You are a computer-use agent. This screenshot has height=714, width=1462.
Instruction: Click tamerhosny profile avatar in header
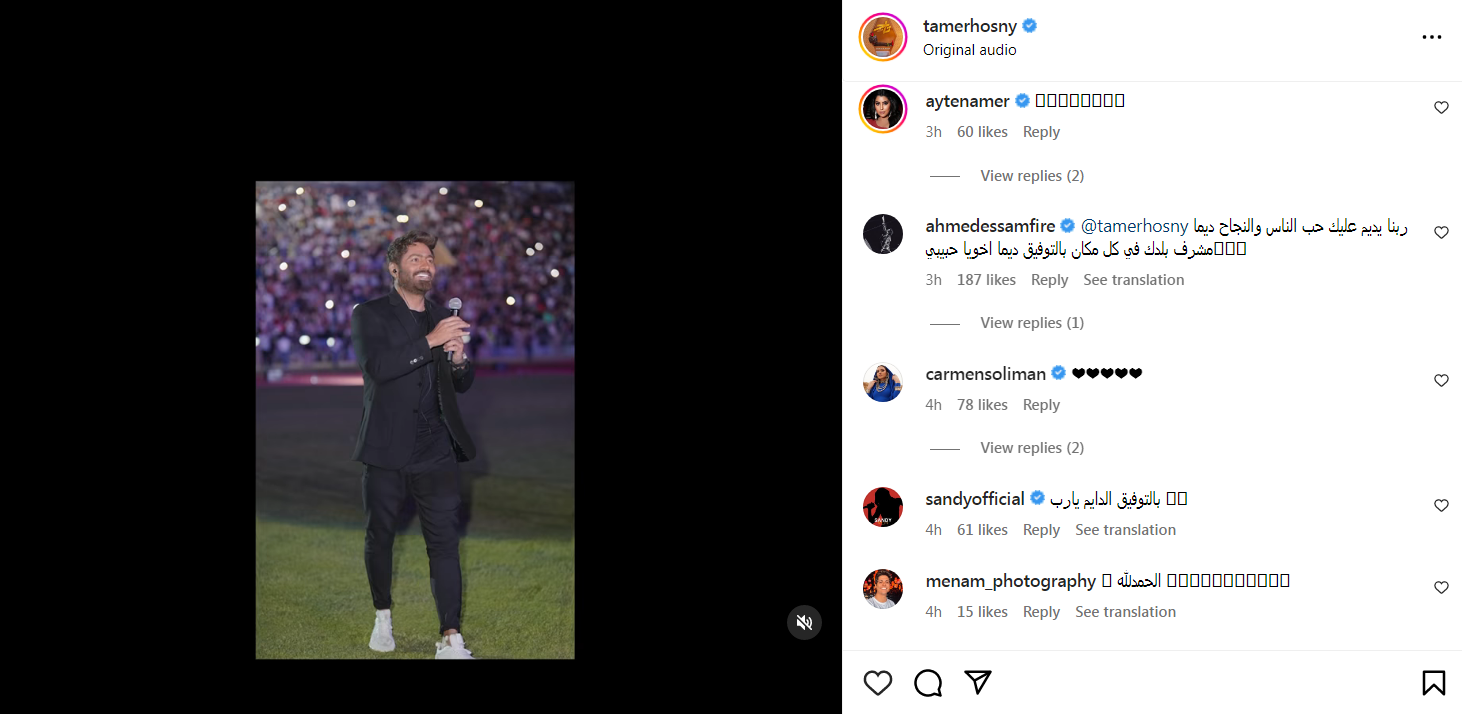pos(882,37)
